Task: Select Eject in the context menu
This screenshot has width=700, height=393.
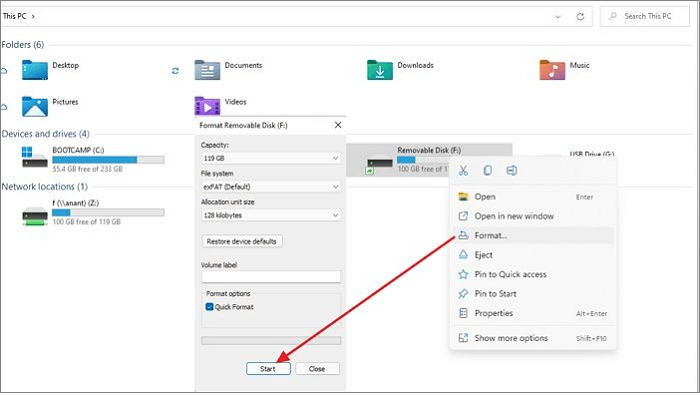Action: point(533,255)
